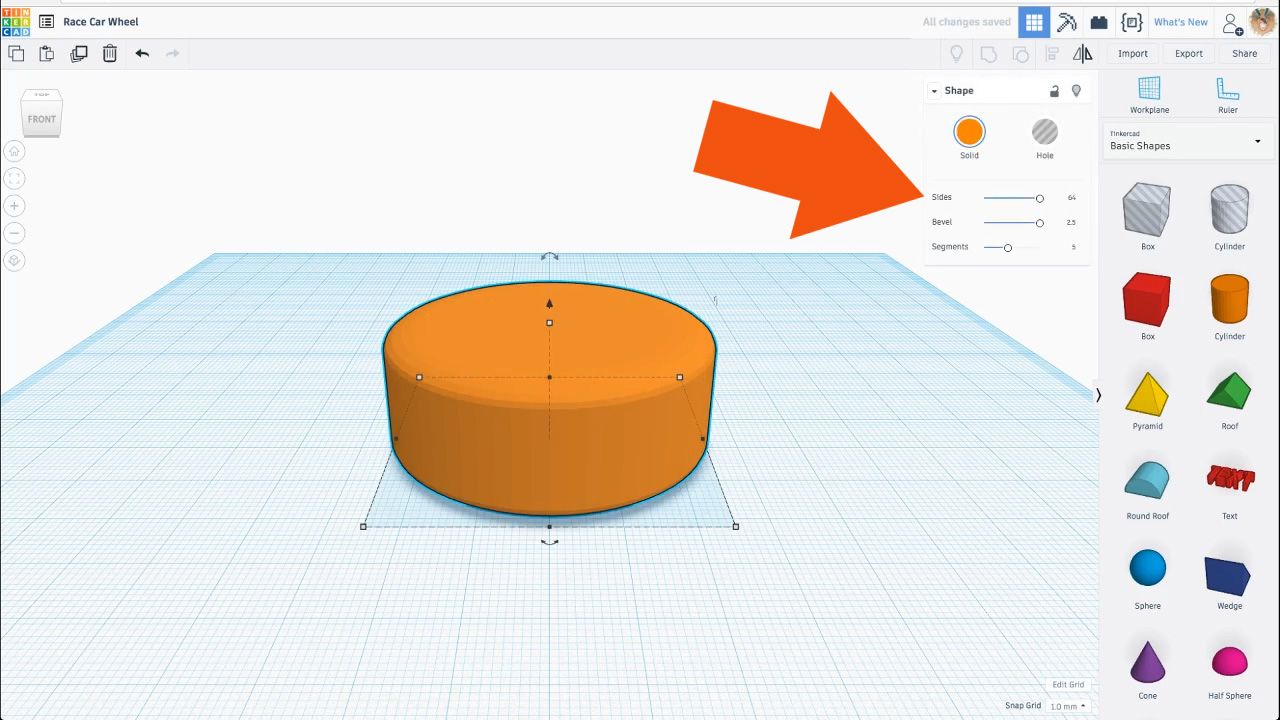This screenshot has width=1280, height=720.
Task: Switch the shape to Hole mode
Action: click(x=1044, y=130)
